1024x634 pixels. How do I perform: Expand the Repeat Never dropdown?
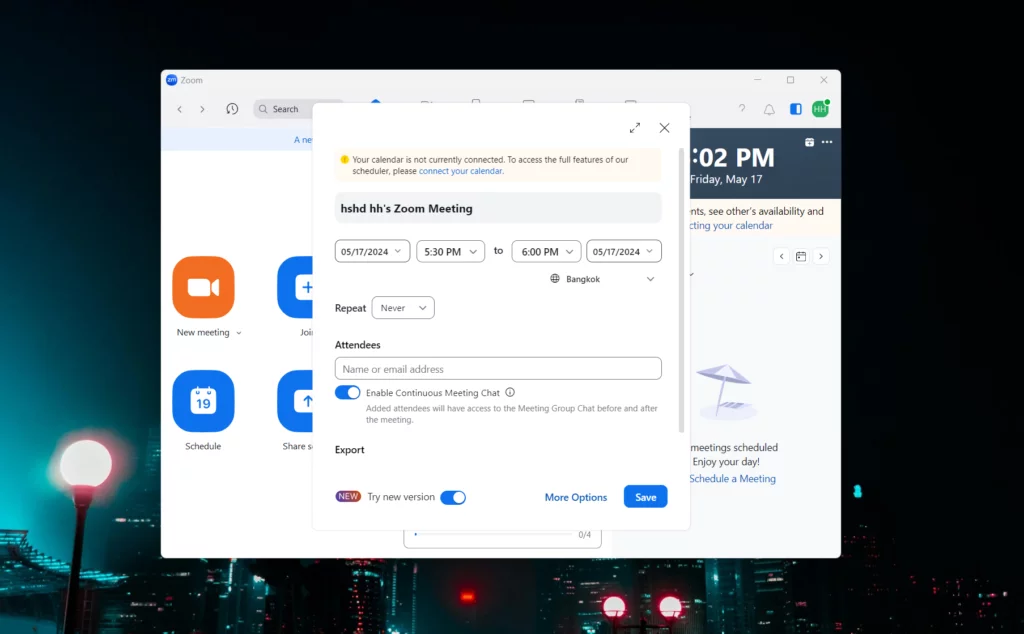coord(402,308)
